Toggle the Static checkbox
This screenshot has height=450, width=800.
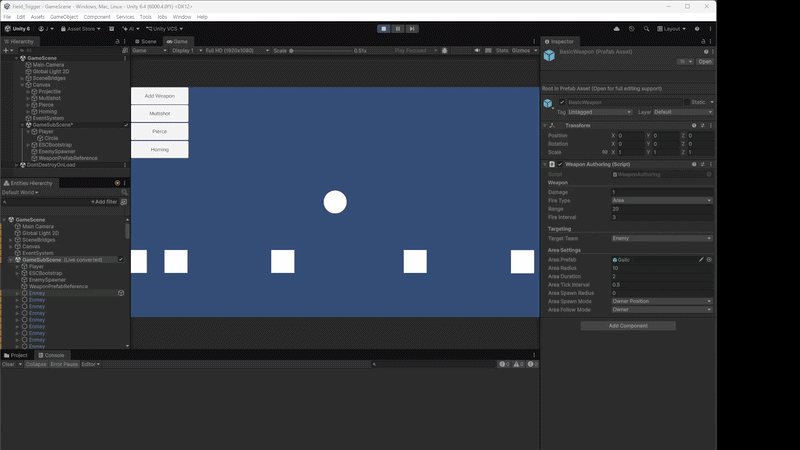(x=687, y=102)
